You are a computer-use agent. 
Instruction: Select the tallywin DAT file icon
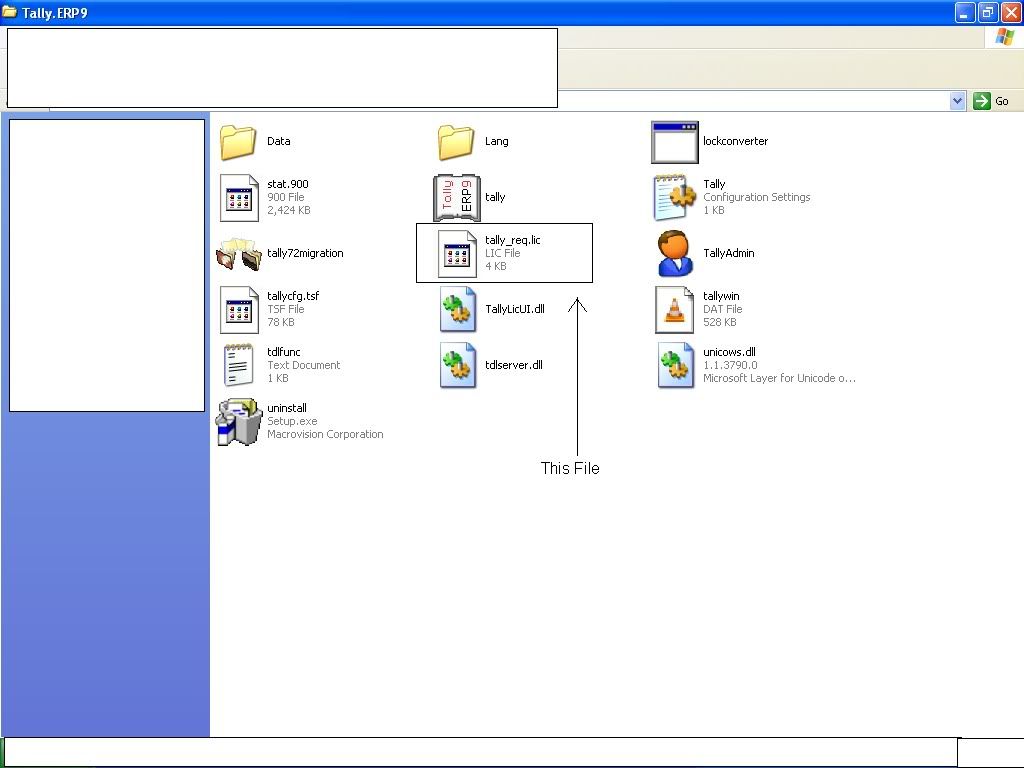(x=675, y=310)
